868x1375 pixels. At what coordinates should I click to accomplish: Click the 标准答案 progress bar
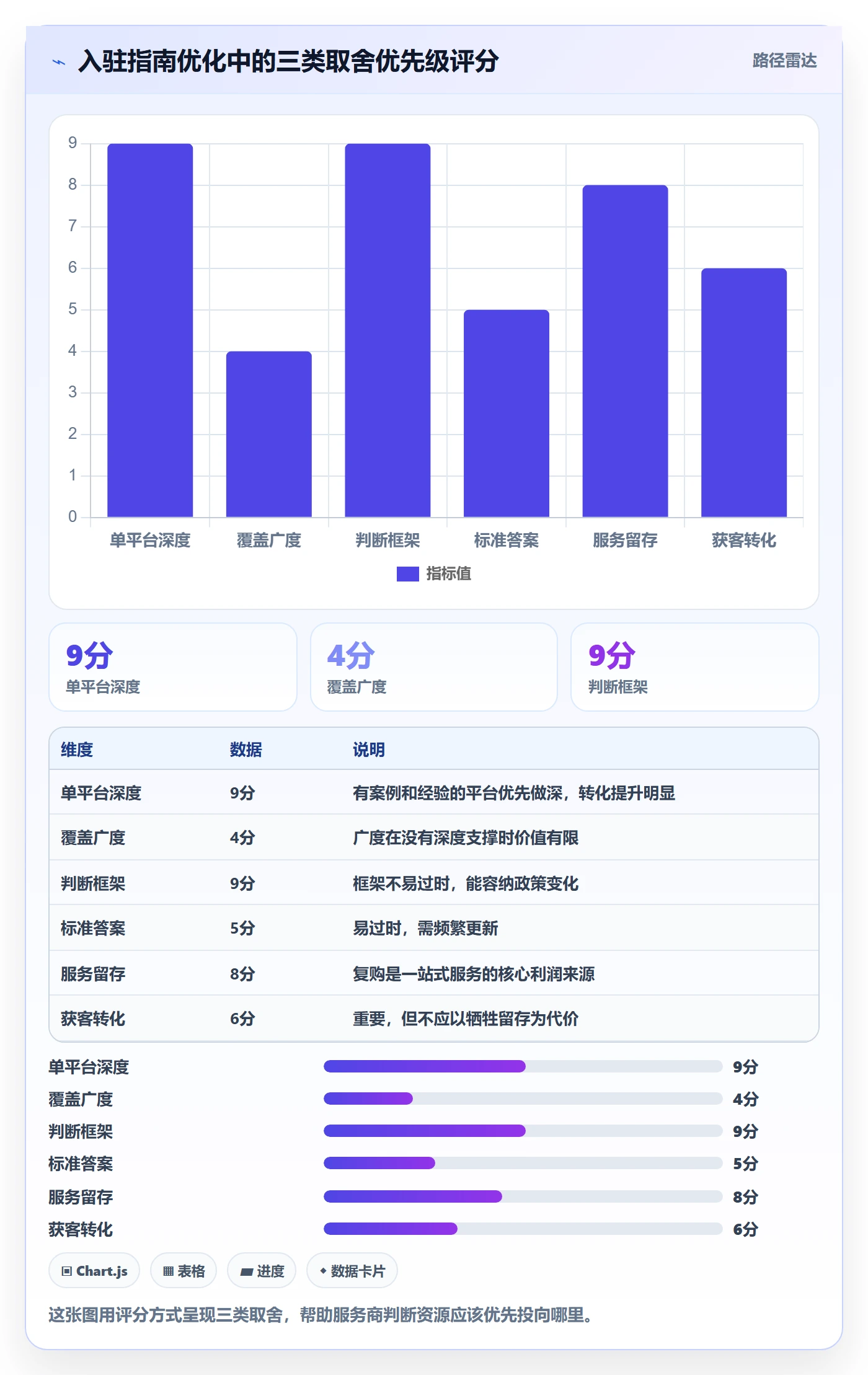(523, 1163)
